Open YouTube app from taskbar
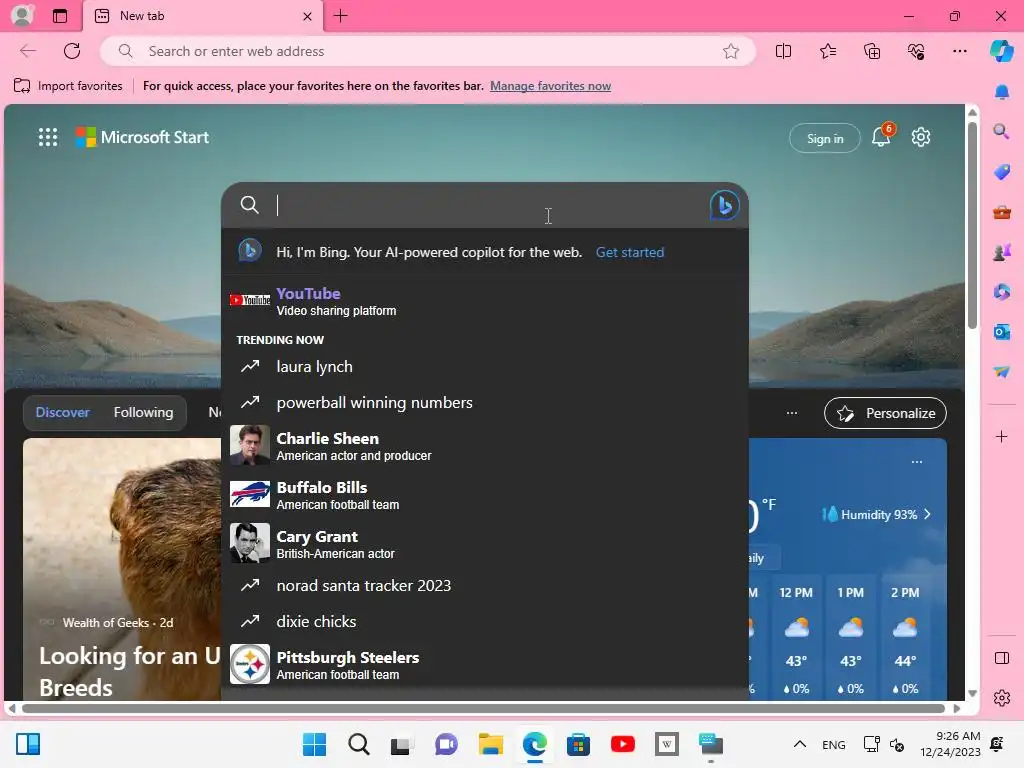The image size is (1024, 768). (622, 744)
